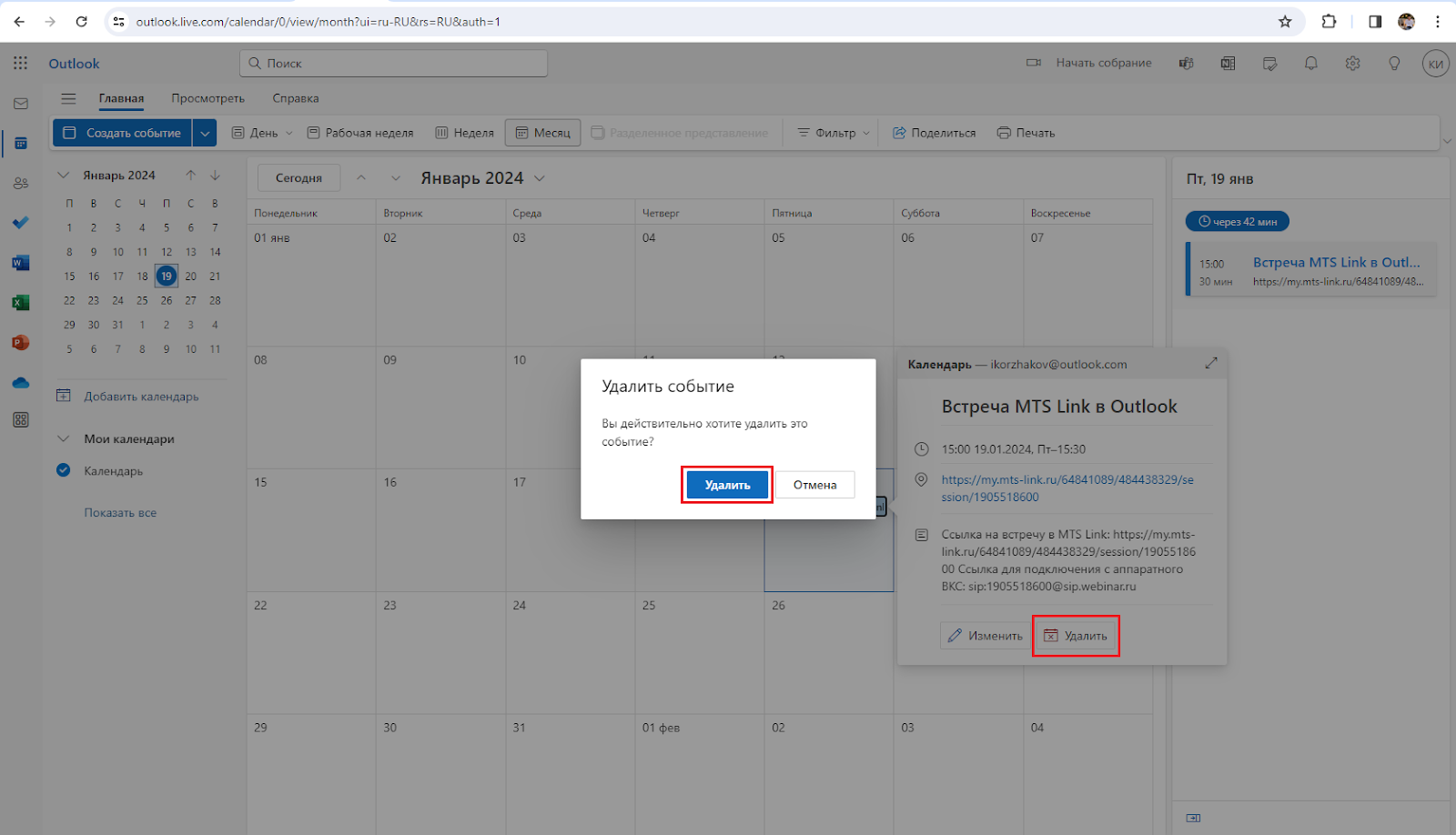Open To Do checkmark icon
1456x835 pixels.
coord(21,223)
